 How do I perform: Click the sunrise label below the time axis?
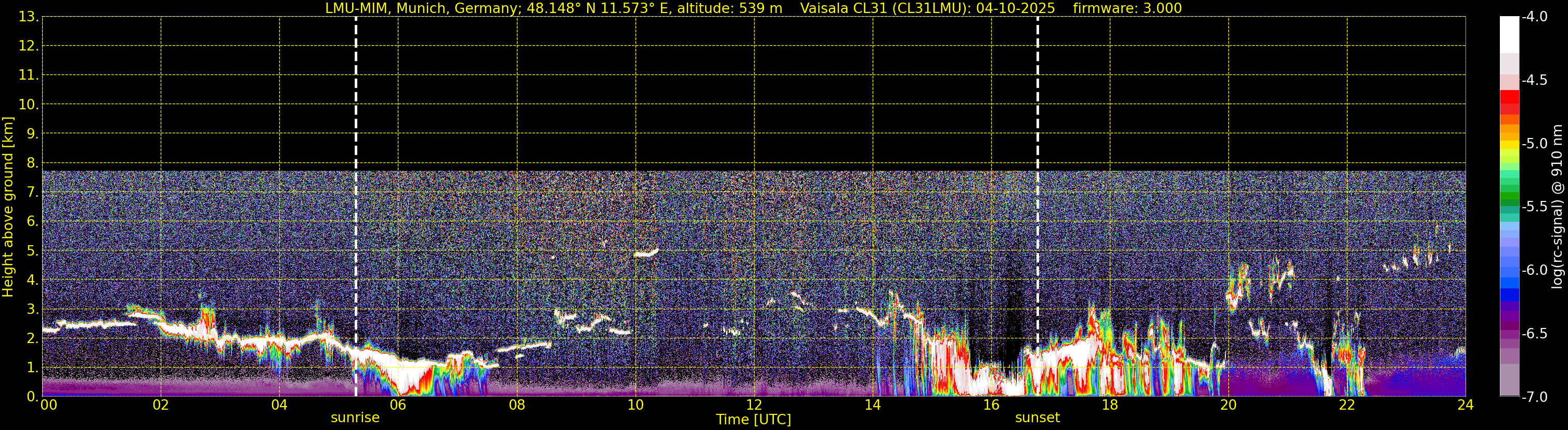pyautogui.click(x=355, y=418)
